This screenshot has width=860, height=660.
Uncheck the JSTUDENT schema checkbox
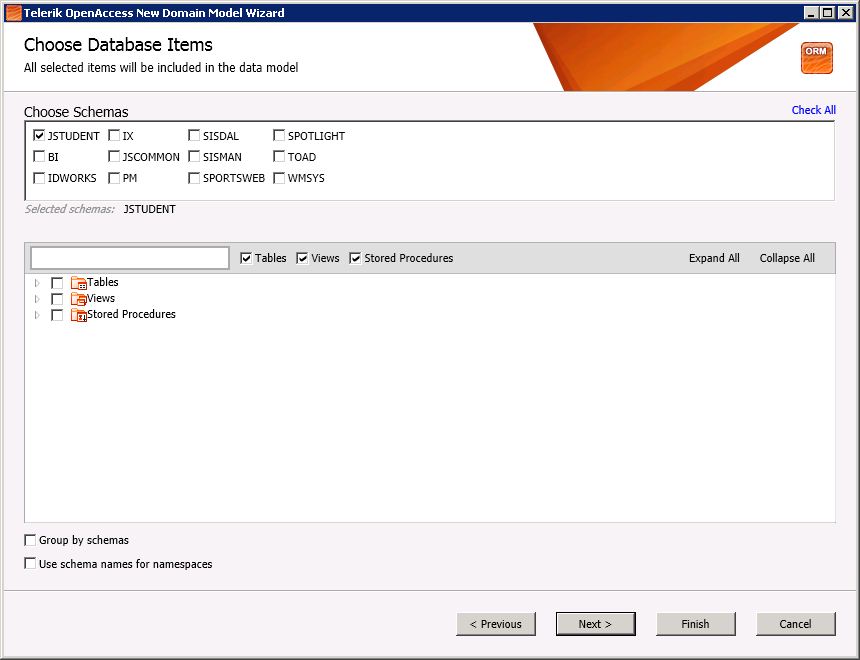(39, 135)
